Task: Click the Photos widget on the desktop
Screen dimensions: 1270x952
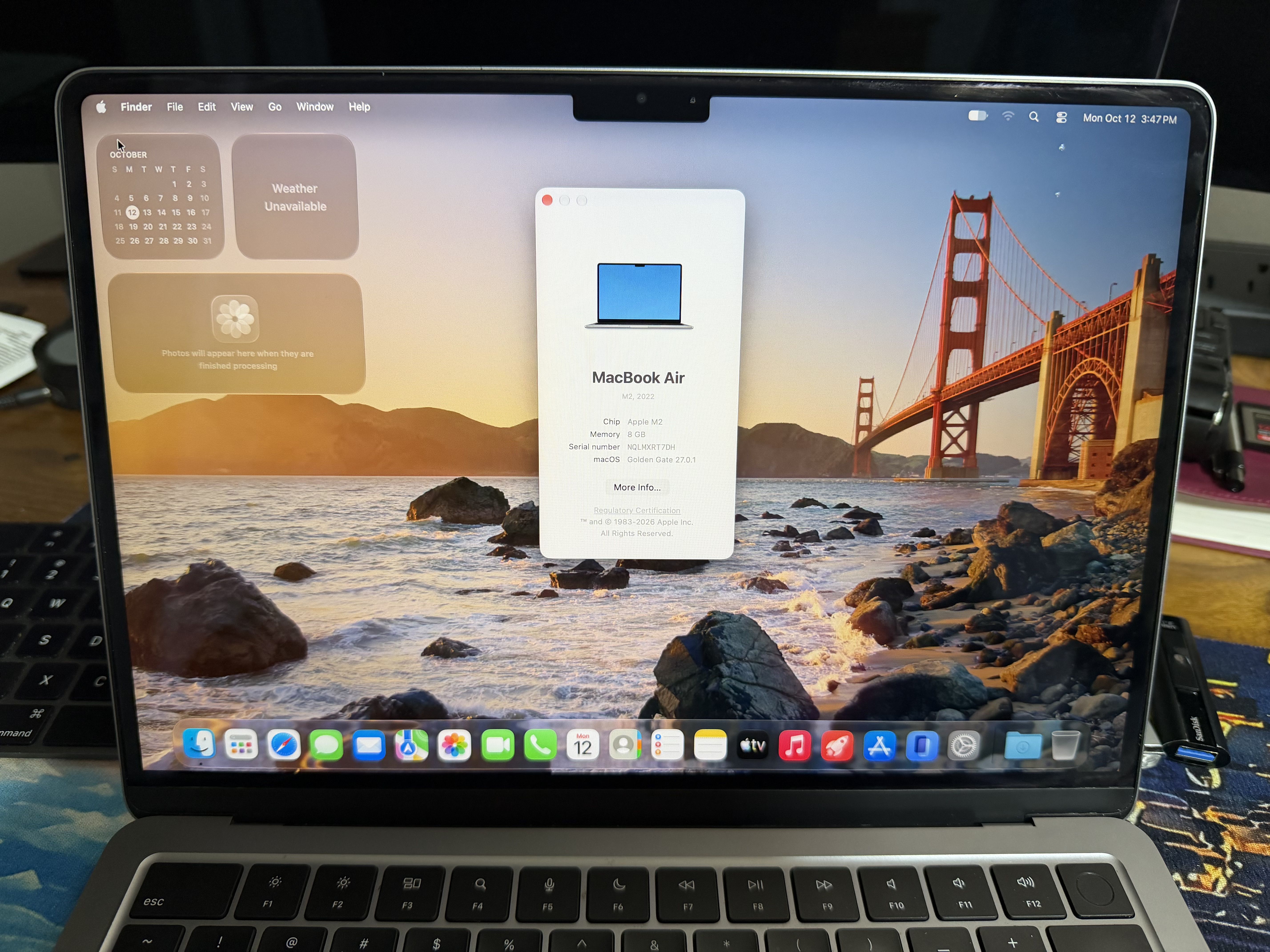Action: (237, 333)
